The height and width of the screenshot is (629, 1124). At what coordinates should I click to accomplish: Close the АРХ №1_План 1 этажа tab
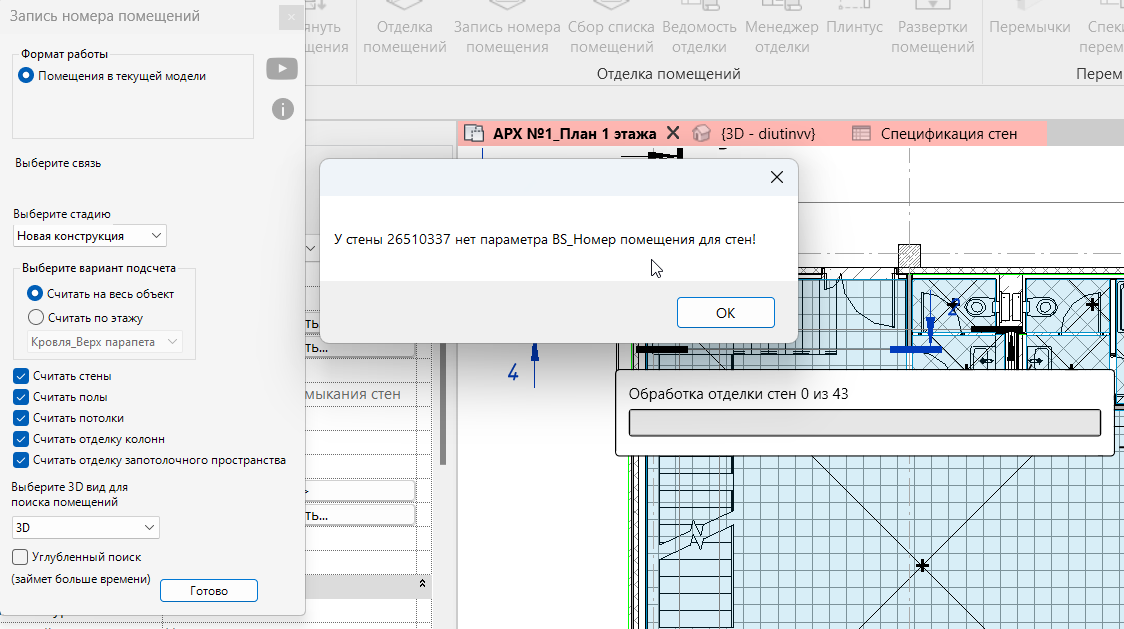pyautogui.click(x=672, y=133)
